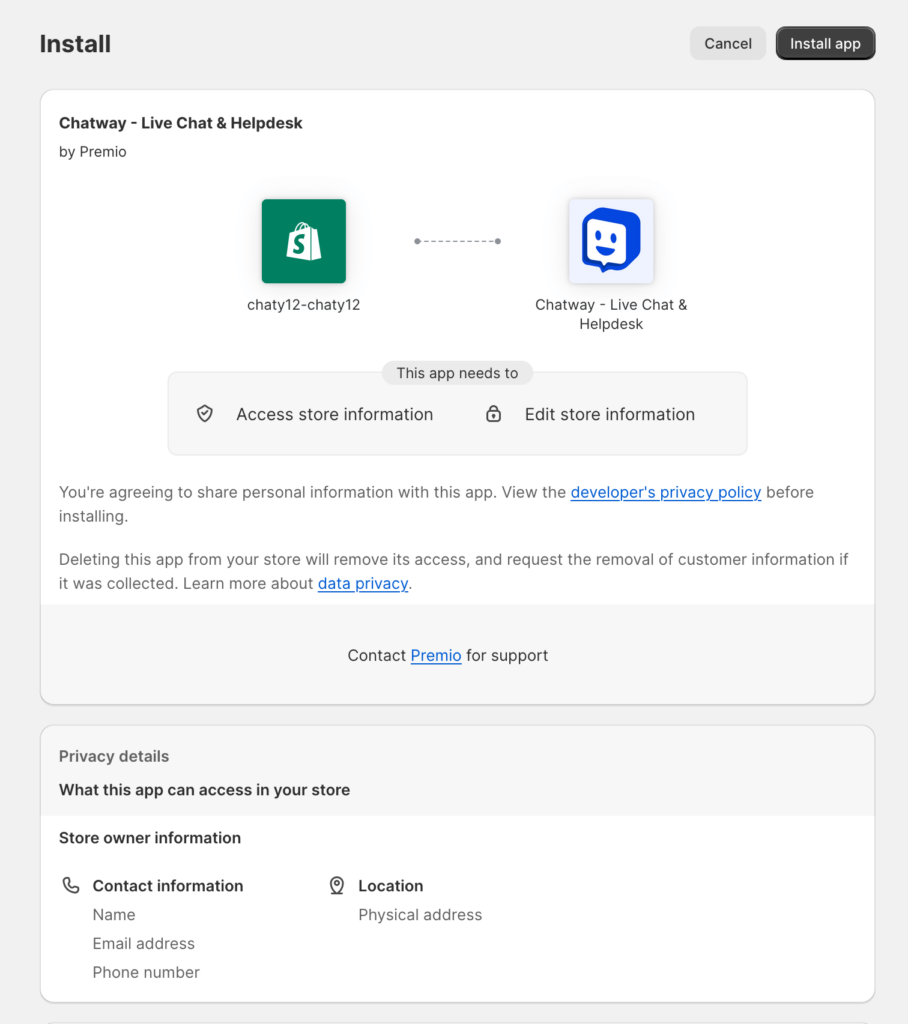Image resolution: width=908 pixels, height=1024 pixels.
Task: Click the Chatway - Live Chat & Helpdesk title
Action: click(x=180, y=123)
